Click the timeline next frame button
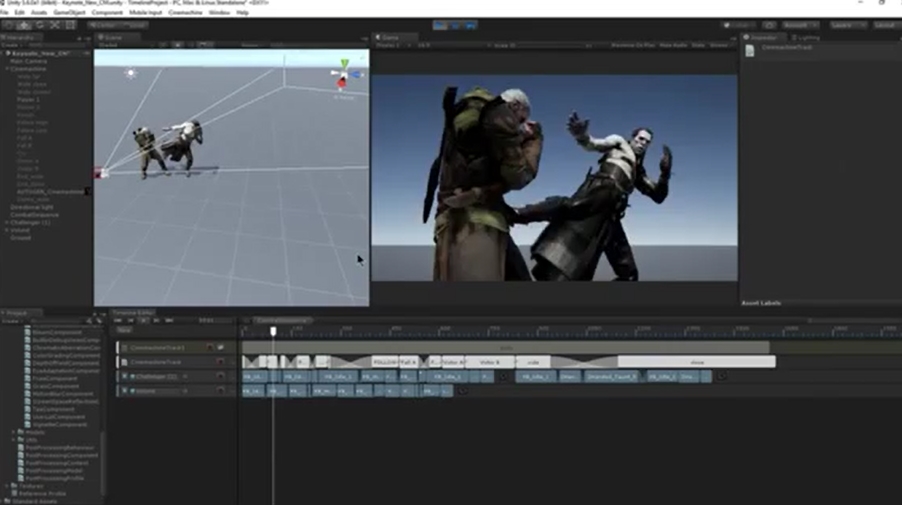902x505 pixels. tap(156, 320)
